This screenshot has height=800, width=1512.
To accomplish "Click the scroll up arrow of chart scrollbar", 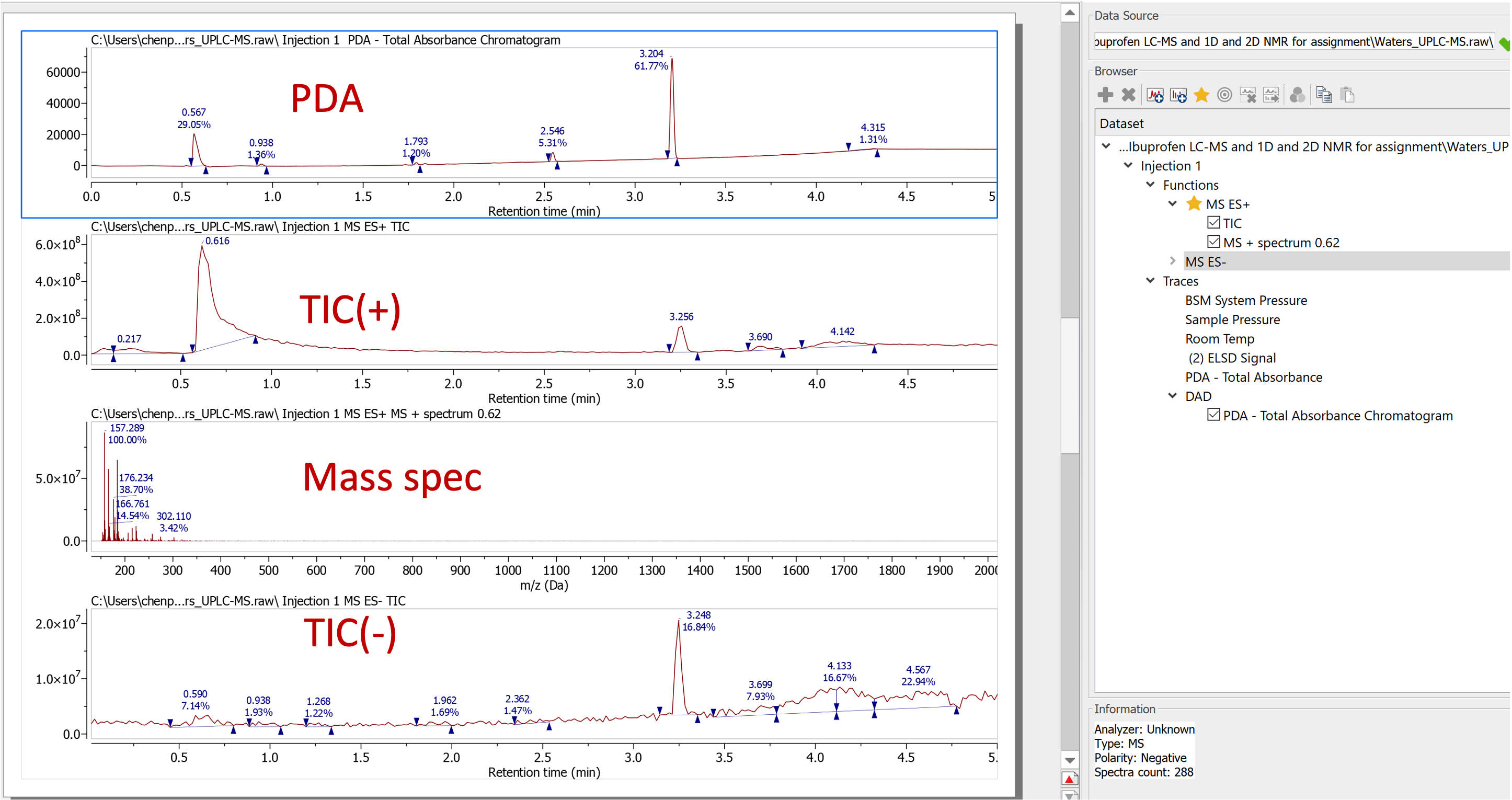I will tap(1070, 13).
